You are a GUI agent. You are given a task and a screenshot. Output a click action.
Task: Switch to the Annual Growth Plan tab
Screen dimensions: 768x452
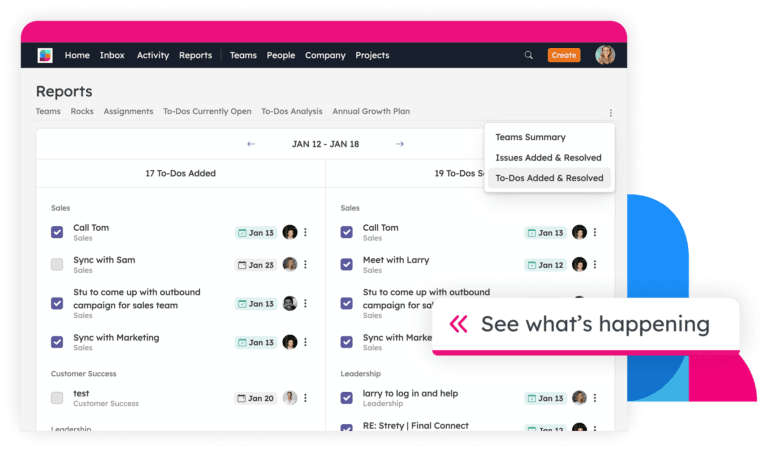coord(371,112)
